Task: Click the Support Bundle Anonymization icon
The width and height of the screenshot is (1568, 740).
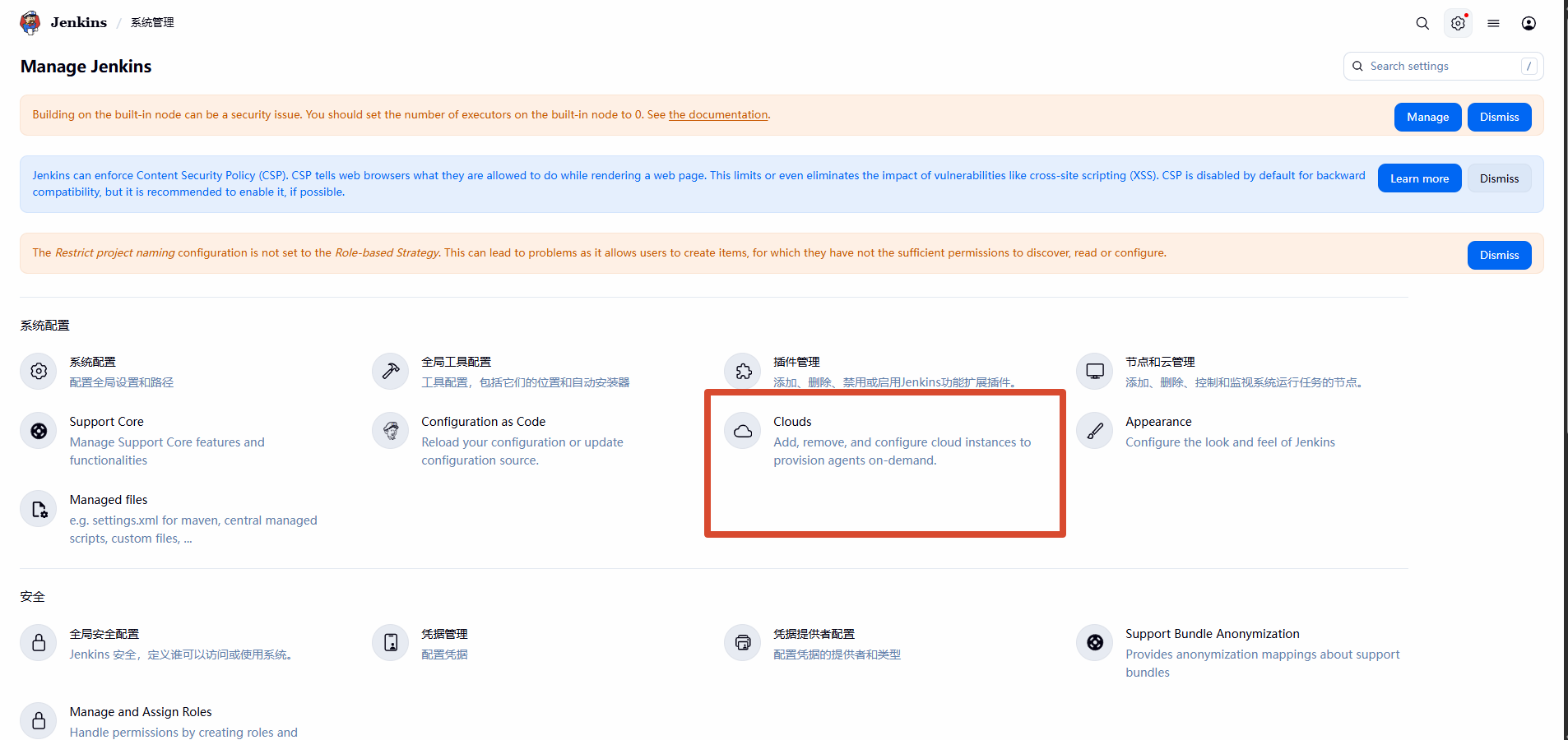Action: [1095, 643]
